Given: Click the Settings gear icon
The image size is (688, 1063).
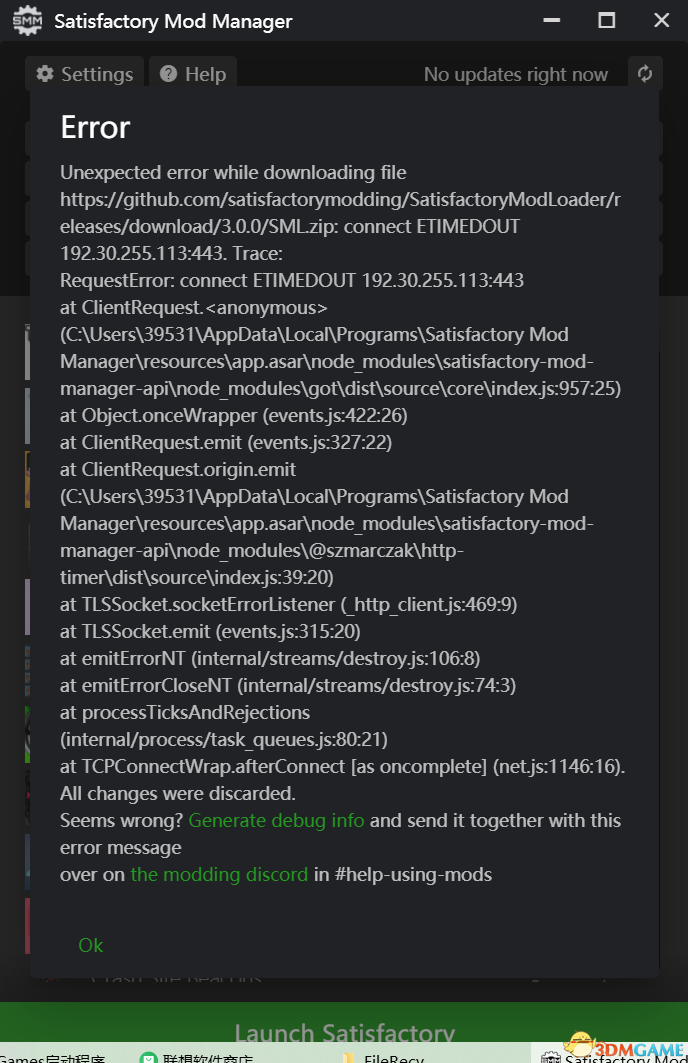Looking at the screenshot, I should point(45,74).
